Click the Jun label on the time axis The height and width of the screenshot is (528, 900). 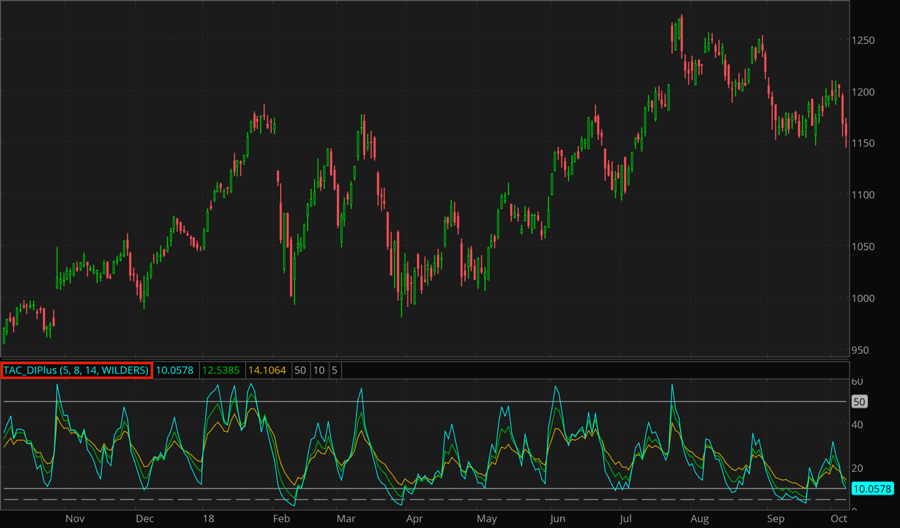558,519
